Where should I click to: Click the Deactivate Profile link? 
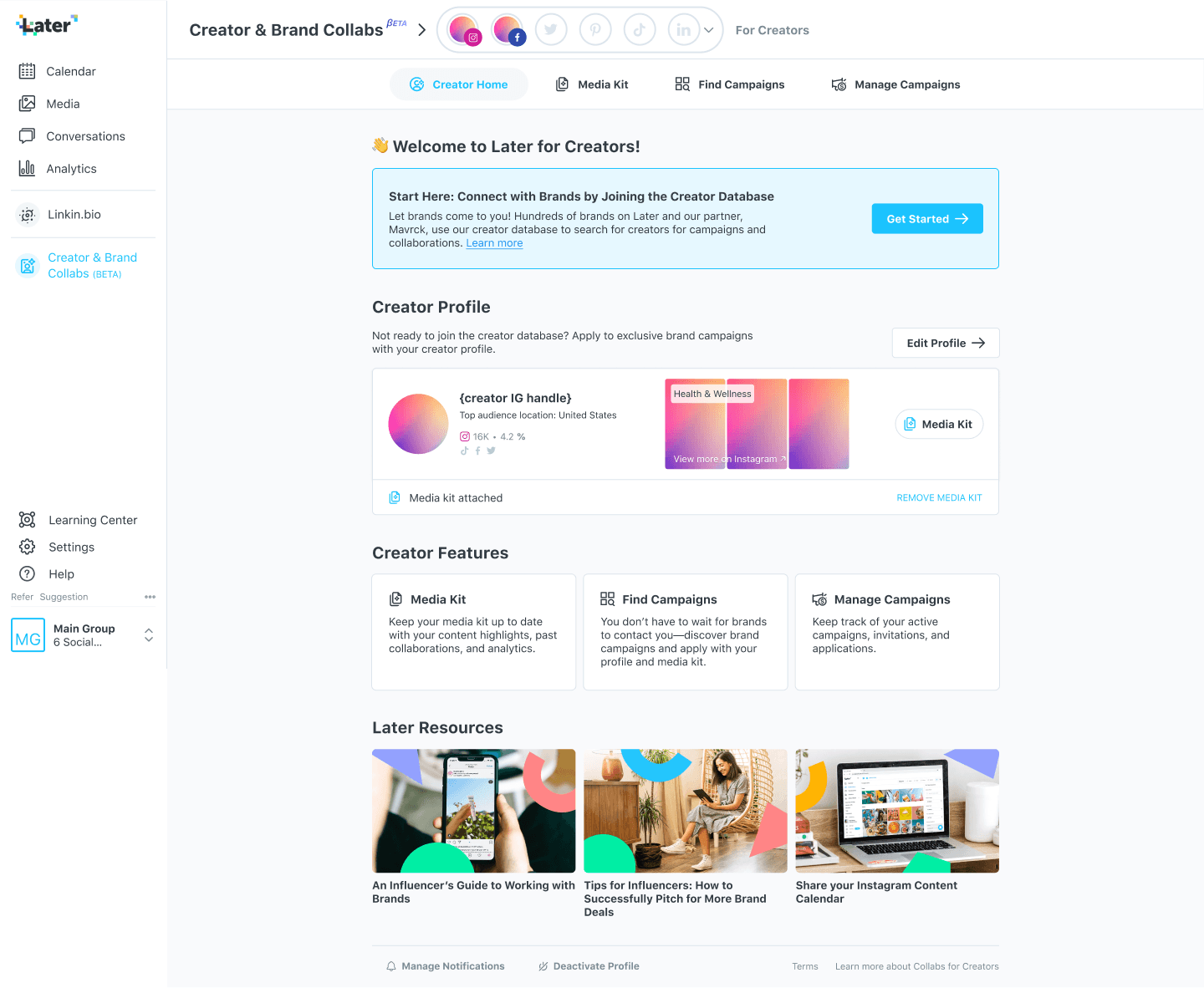point(589,966)
